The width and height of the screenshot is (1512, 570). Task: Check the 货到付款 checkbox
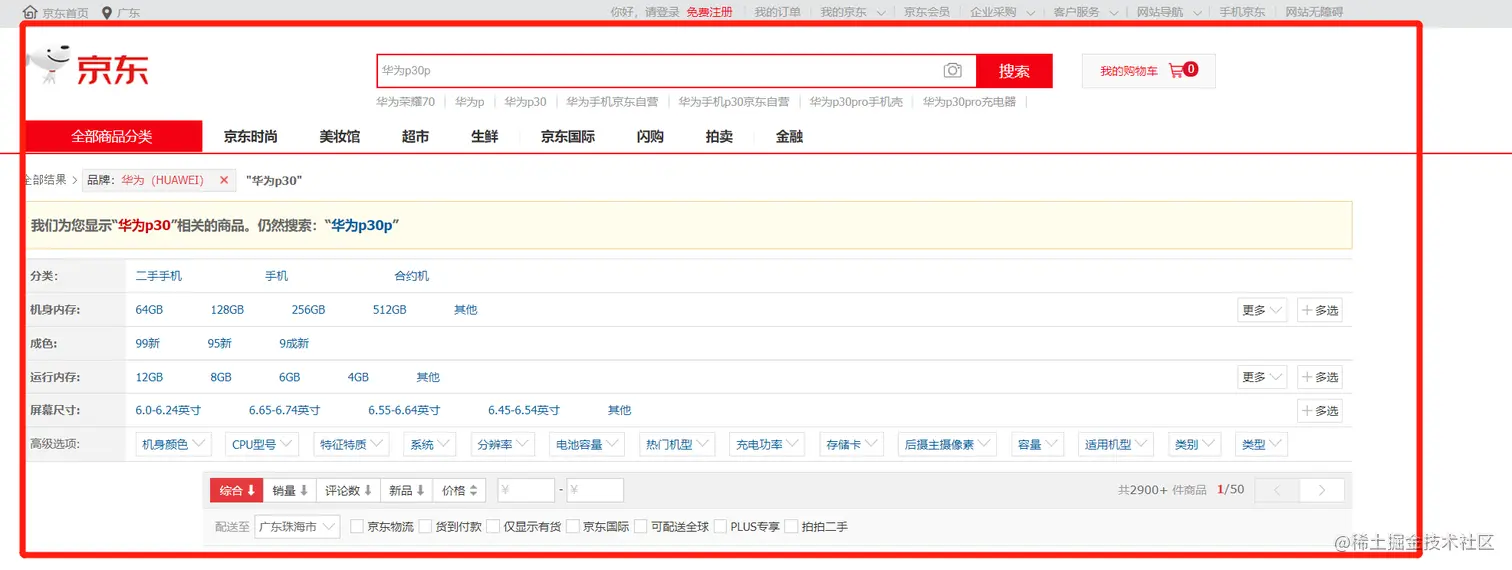point(425,526)
